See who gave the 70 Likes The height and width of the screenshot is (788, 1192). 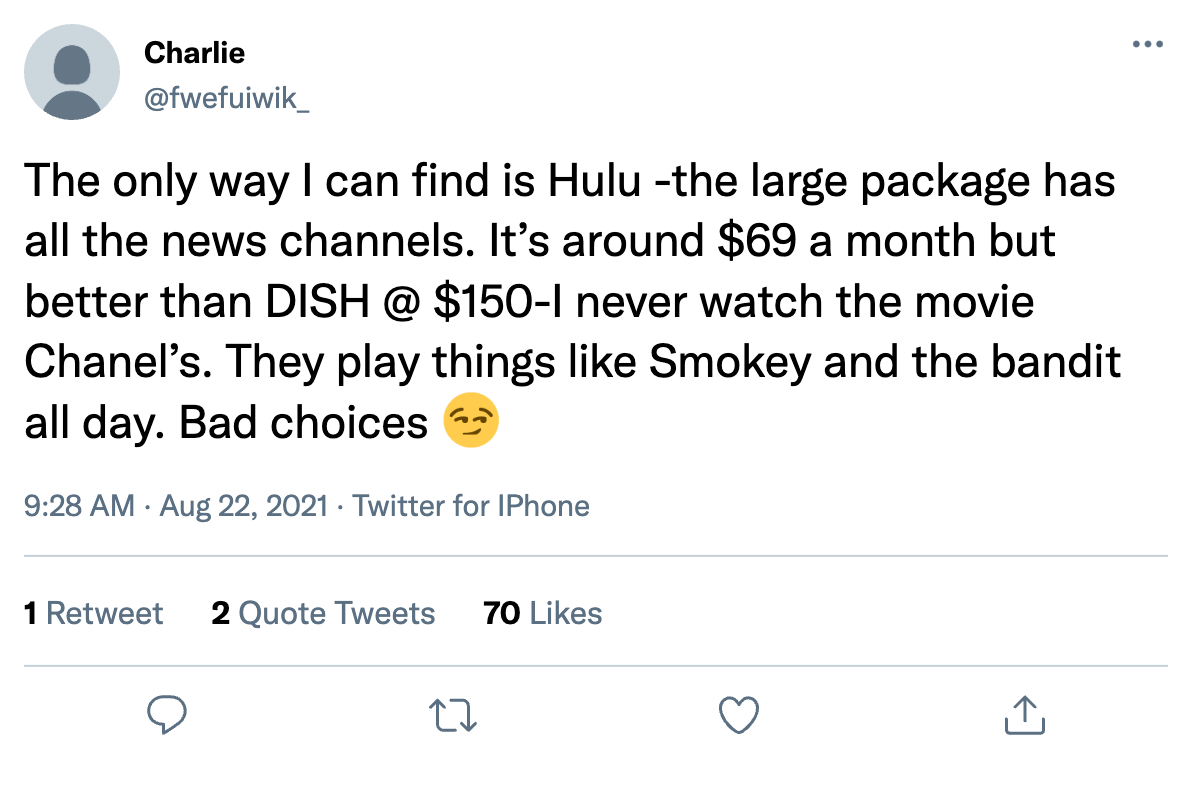click(x=542, y=613)
